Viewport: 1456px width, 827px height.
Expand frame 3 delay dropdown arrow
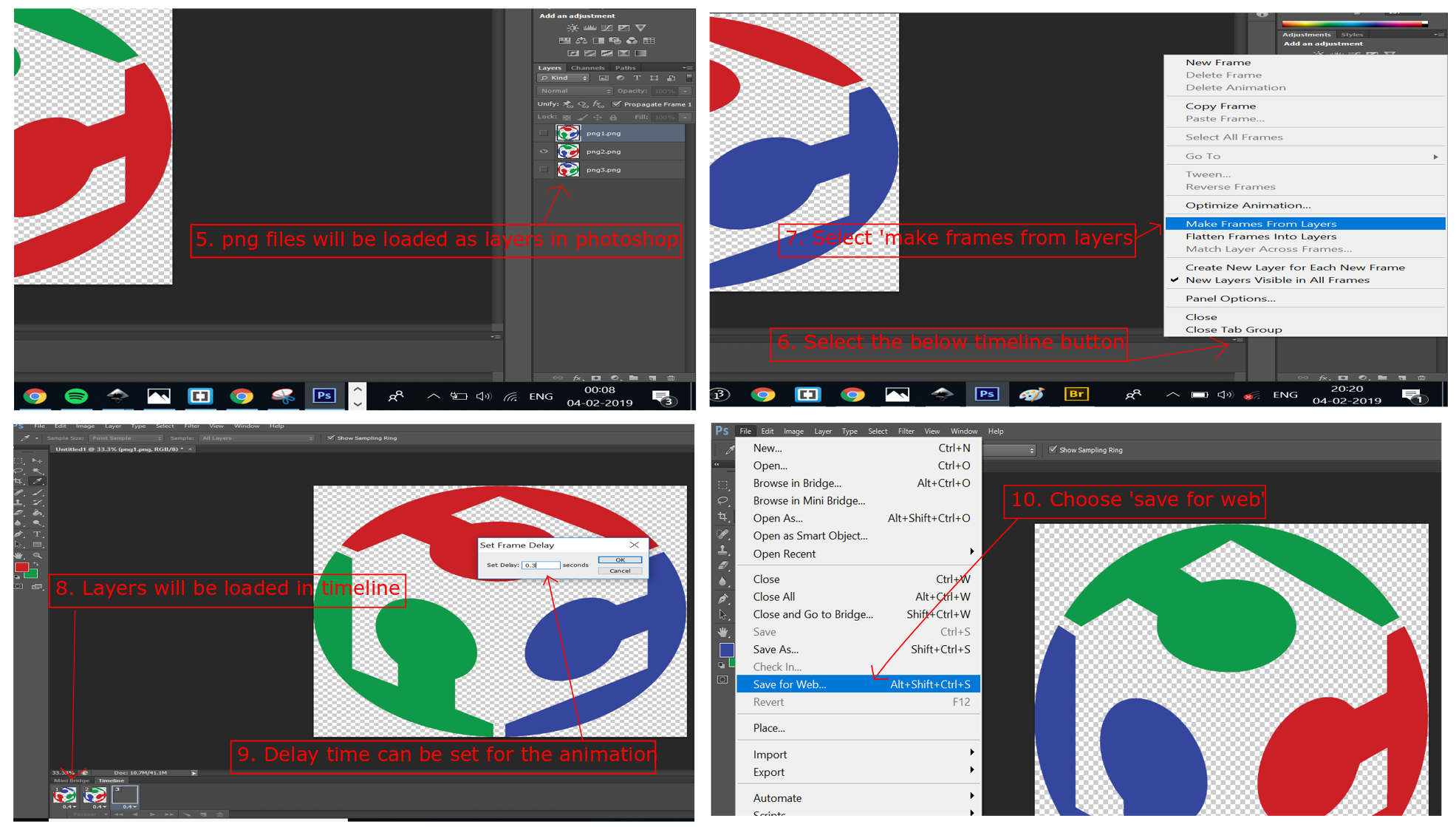[134, 807]
